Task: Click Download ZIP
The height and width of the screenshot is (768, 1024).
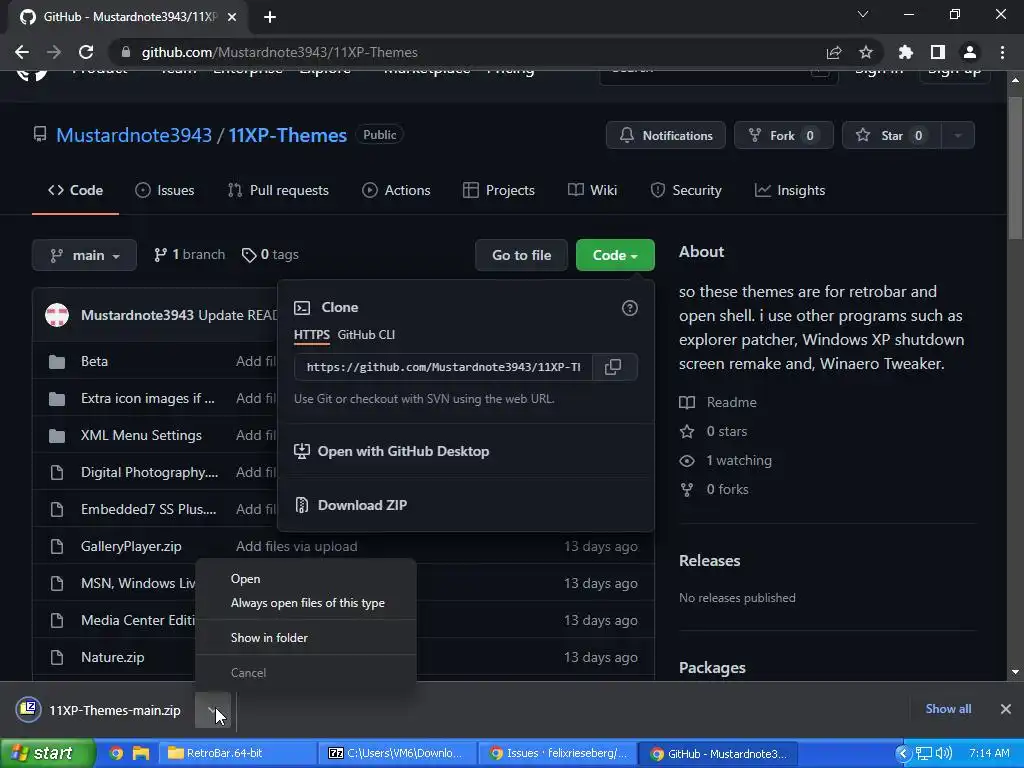Action: pyautogui.click(x=466, y=505)
